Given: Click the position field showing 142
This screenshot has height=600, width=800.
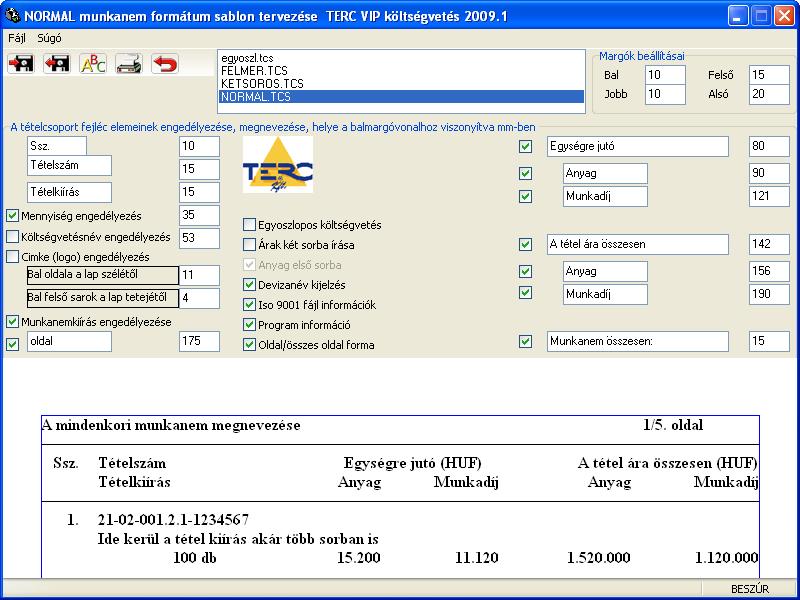Looking at the screenshot, I should (769, 244).
